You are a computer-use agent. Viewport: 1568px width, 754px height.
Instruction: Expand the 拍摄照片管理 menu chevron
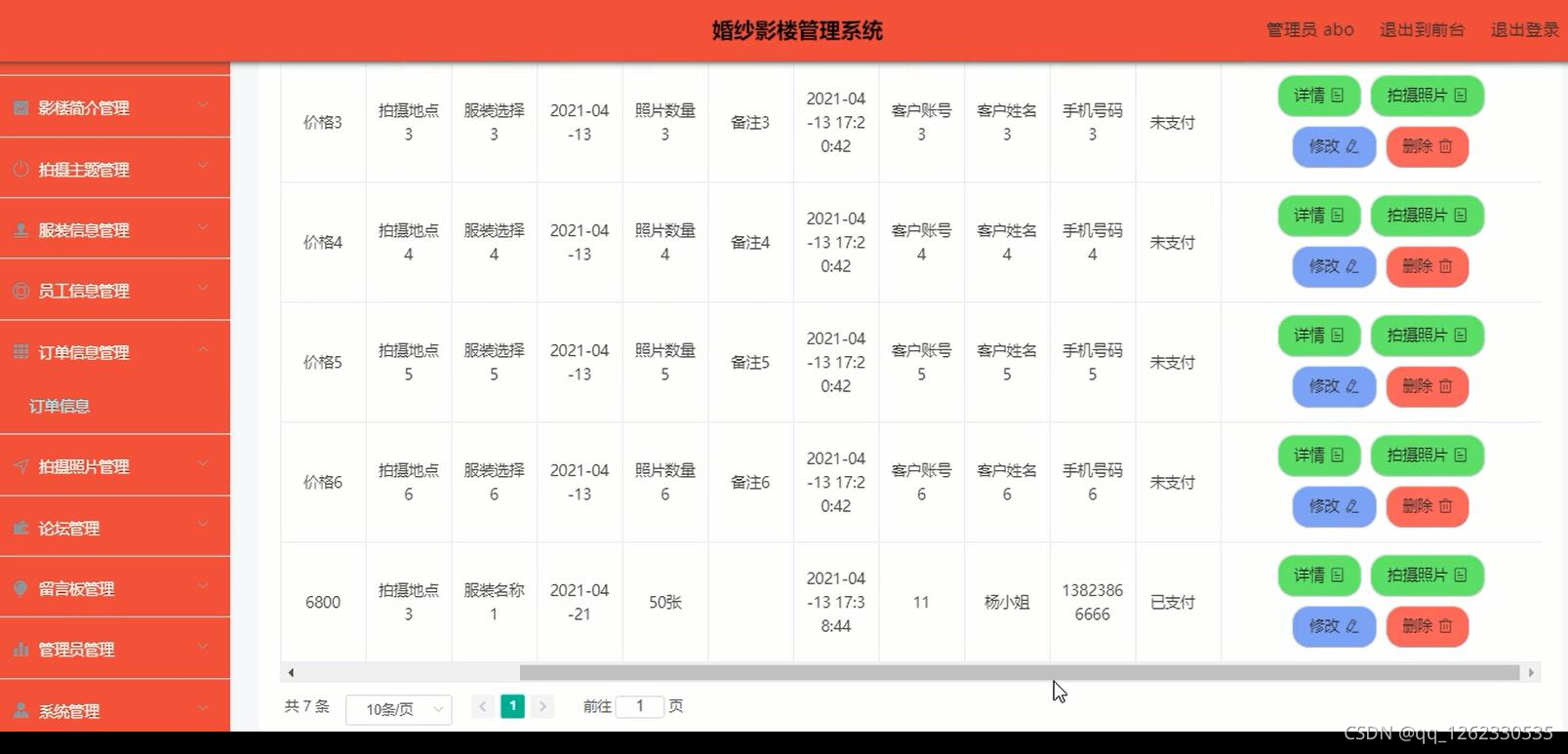pos(203,464)
